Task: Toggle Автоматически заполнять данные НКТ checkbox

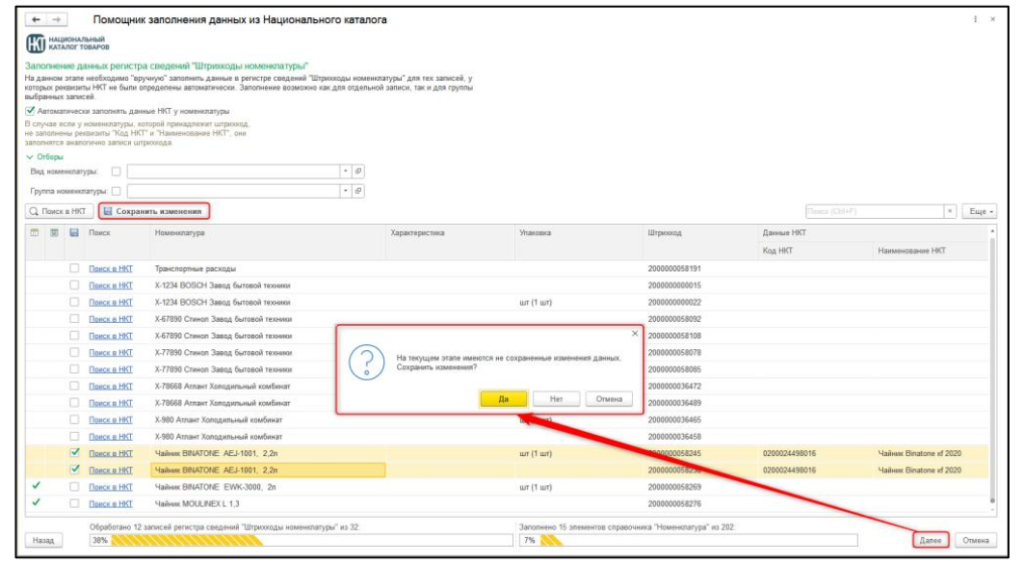Action: click(29, 111)
